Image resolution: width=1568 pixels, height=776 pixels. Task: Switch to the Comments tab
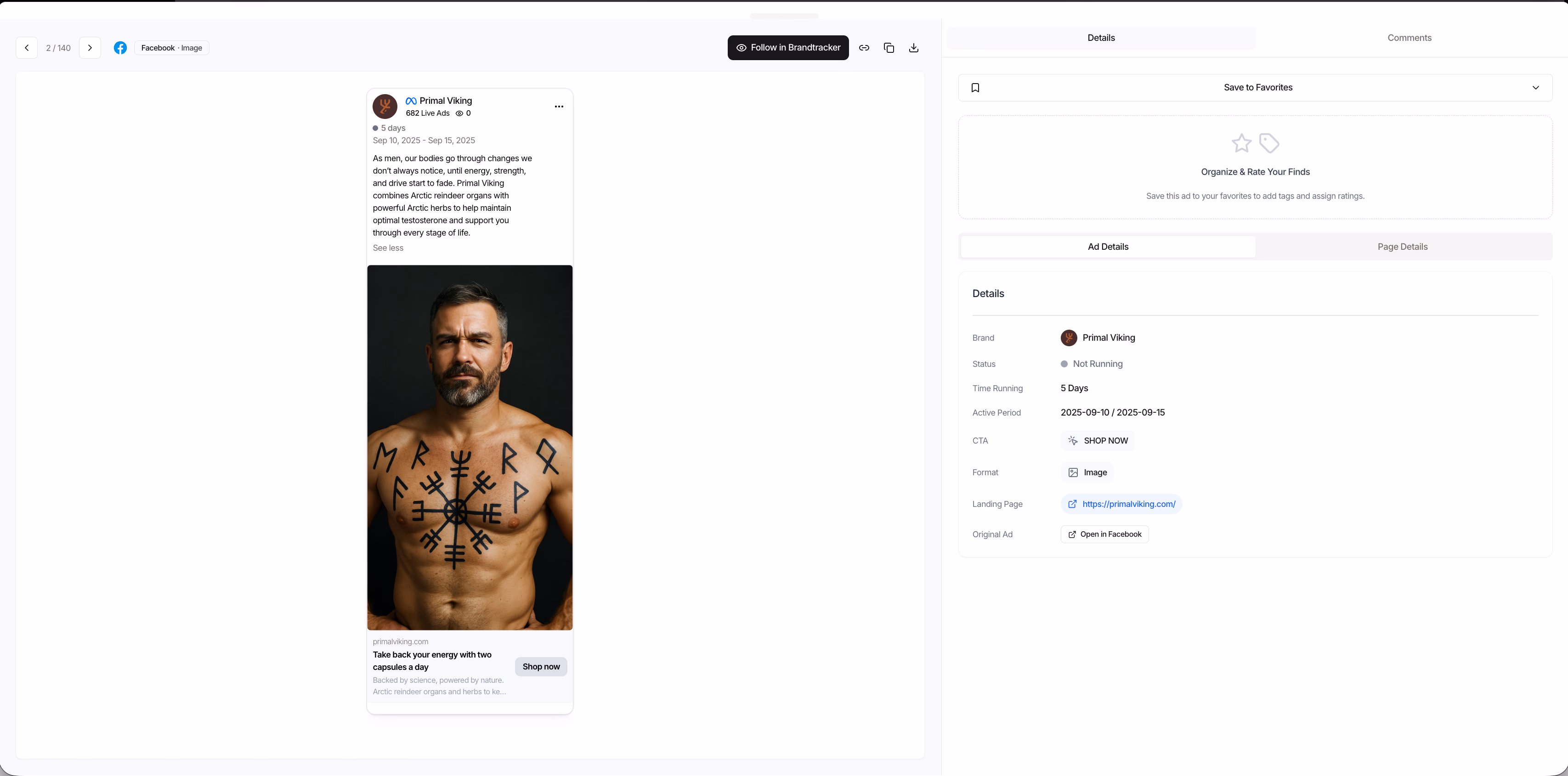pos(1409,38)
